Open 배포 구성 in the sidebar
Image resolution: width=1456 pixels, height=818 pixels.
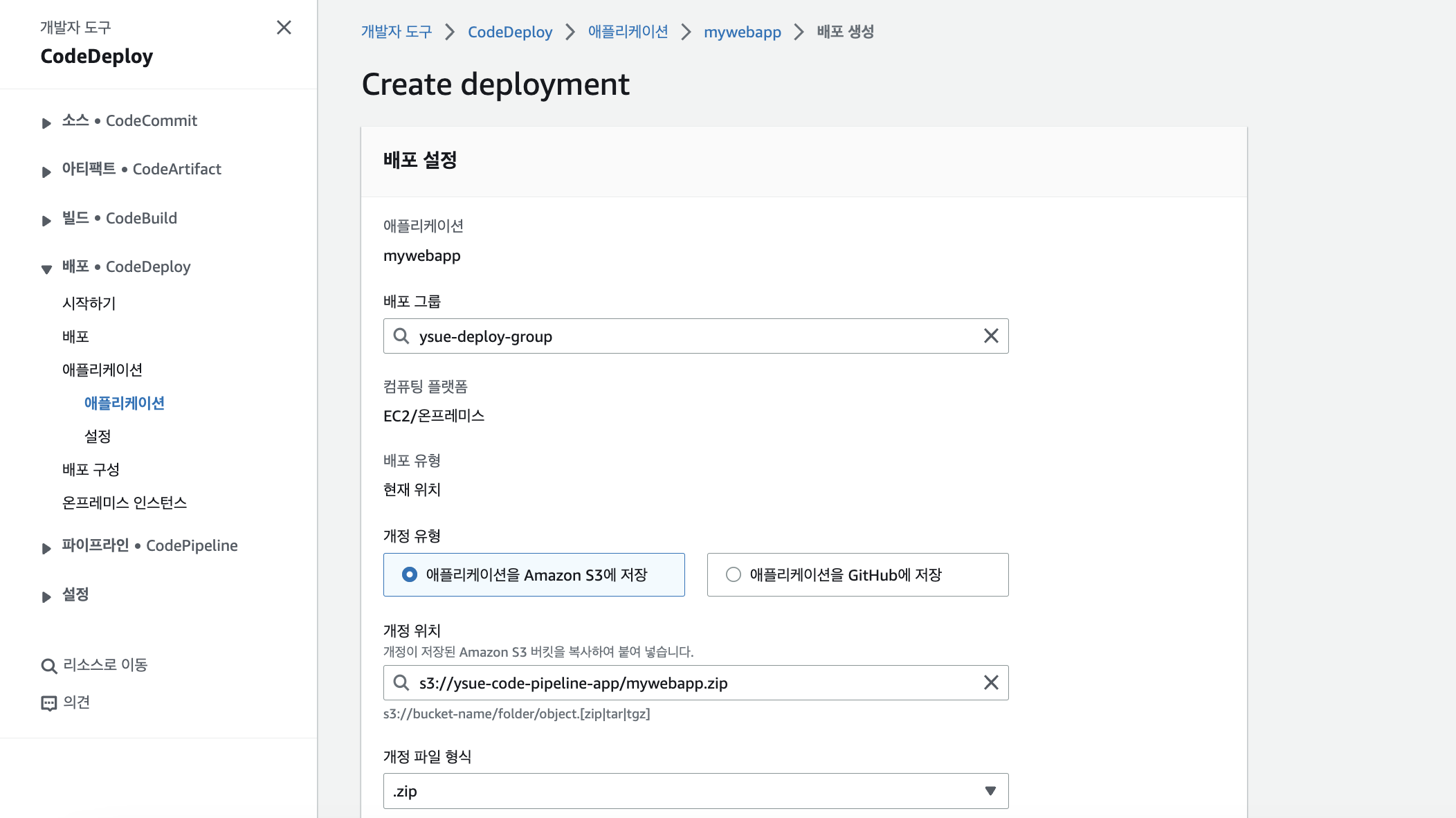coord(91,469)
